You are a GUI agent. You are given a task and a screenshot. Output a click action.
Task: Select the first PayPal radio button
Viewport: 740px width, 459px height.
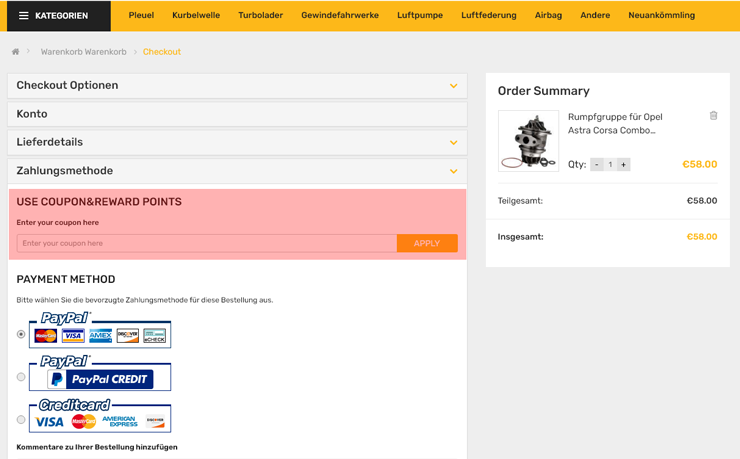pos(21,334)
